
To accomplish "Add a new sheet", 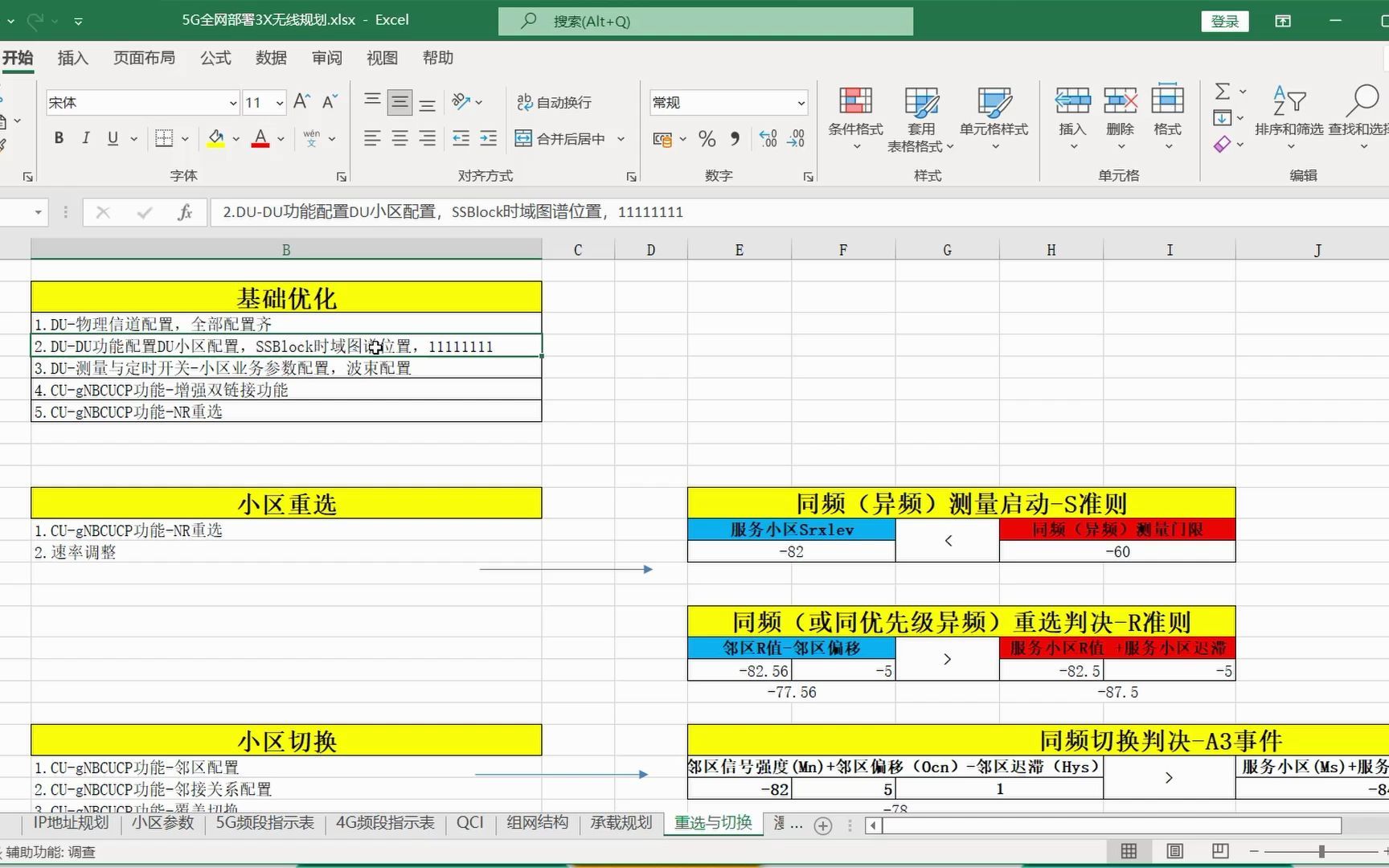I will pyautogui.click(x=823, y=825).
